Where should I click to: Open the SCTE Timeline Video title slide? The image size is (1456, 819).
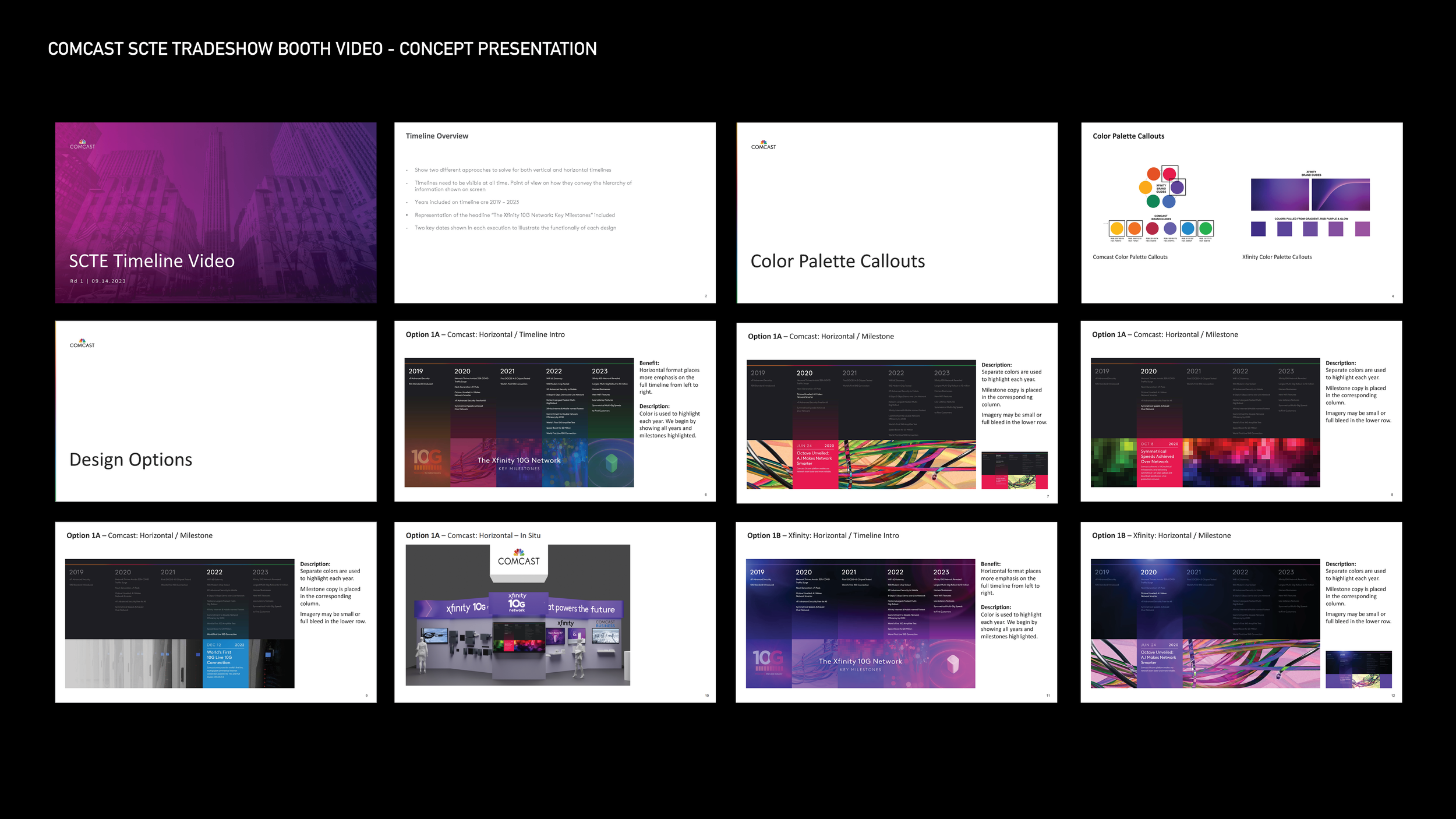click(215, 213)
